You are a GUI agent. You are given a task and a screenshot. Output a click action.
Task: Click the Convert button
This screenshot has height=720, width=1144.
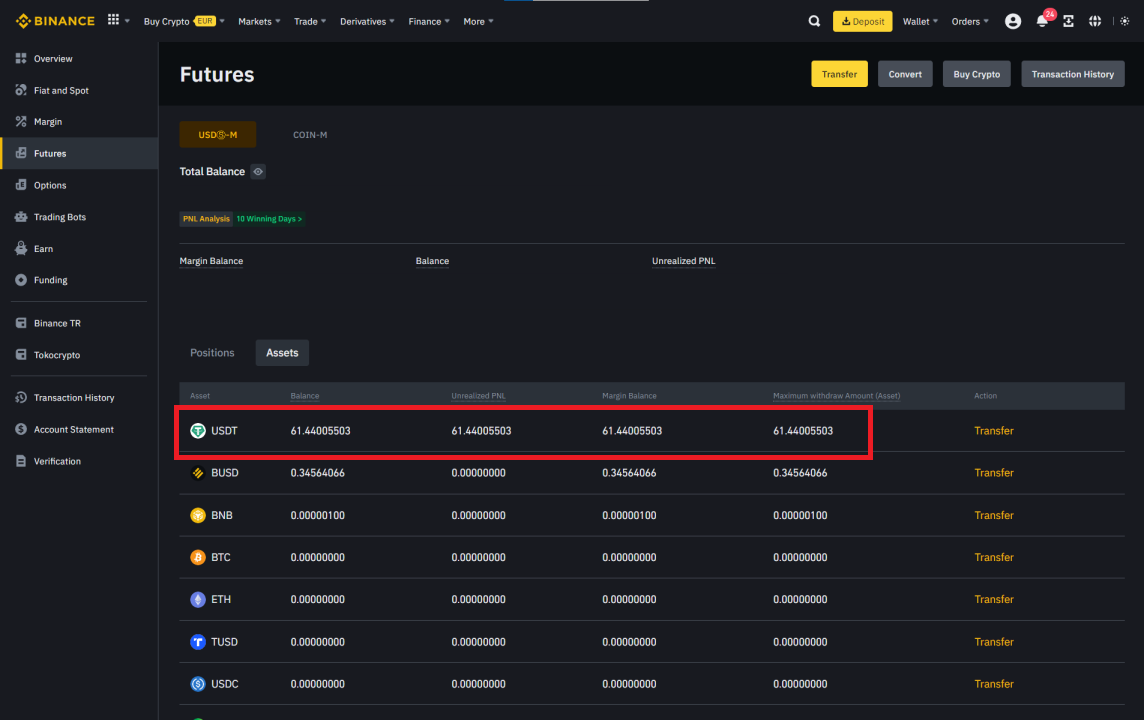(905, 74)
